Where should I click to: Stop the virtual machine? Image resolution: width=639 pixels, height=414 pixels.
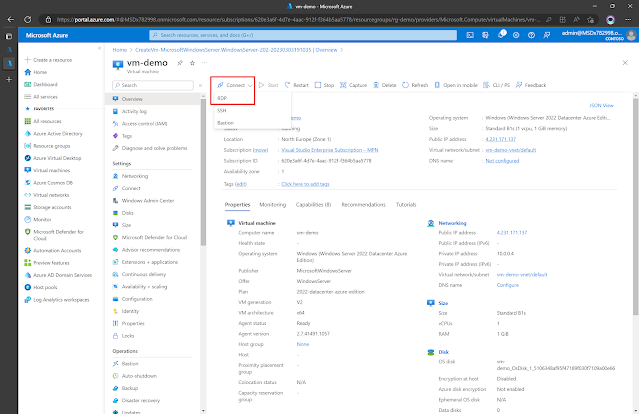coord(324,85)
